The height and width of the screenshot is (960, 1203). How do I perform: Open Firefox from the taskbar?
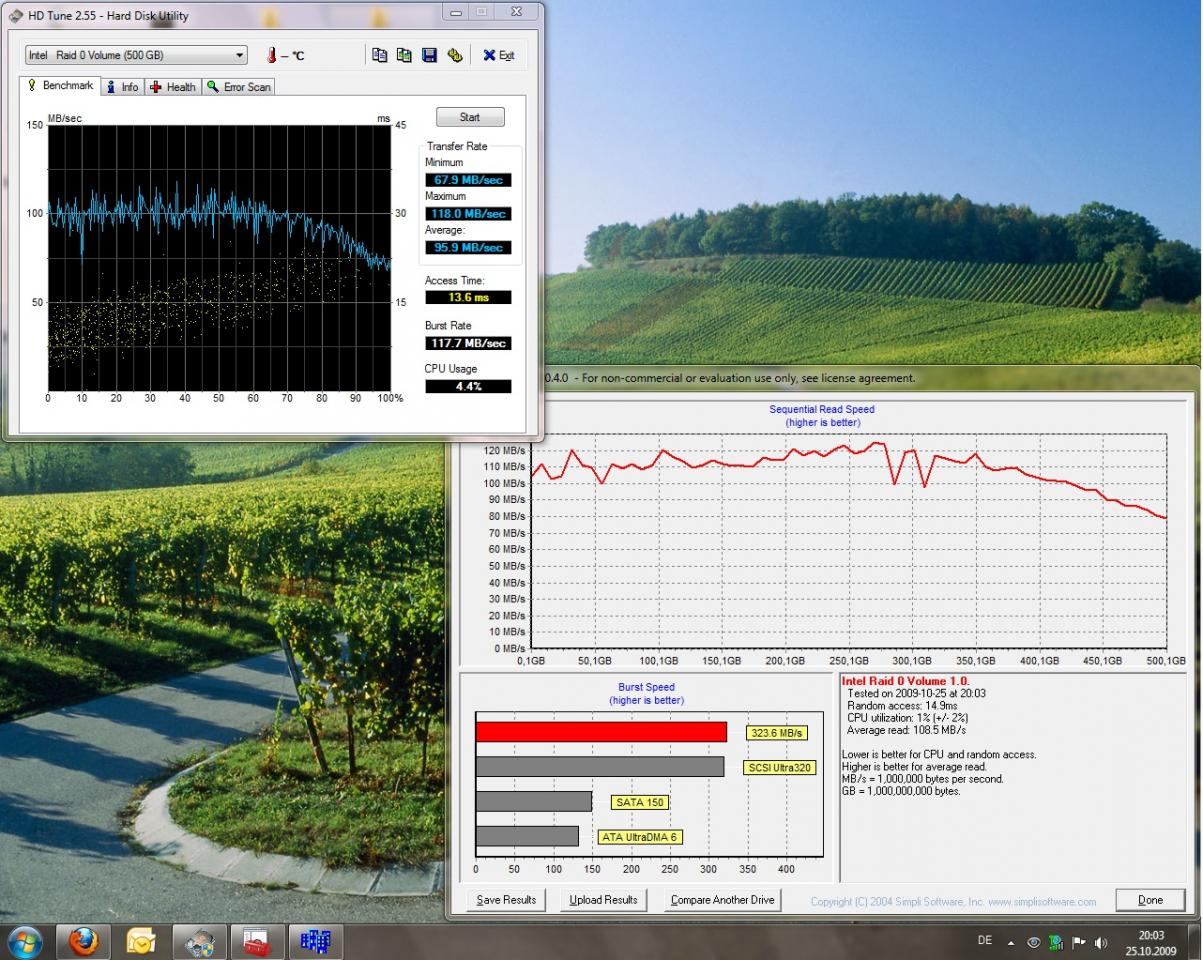pyautogui.click(x=84, y=942)
